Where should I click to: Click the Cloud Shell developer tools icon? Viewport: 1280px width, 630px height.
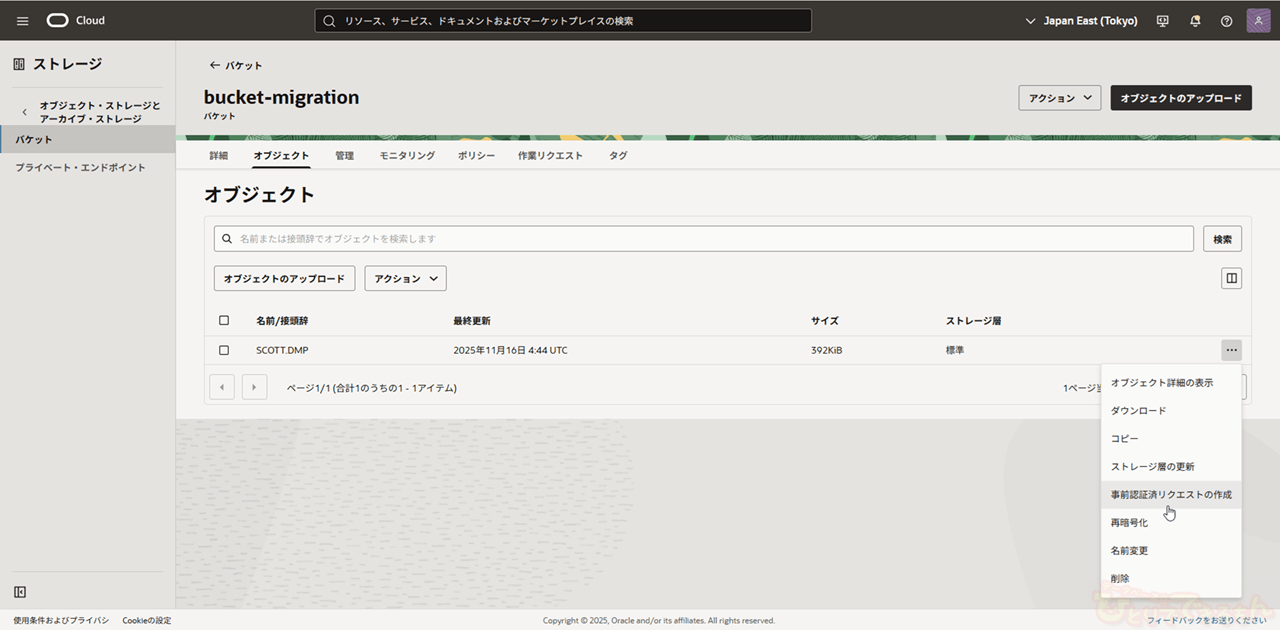(x=1162, y=21)
